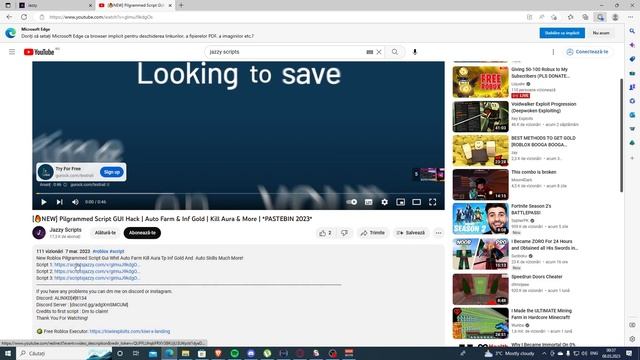
Task: Submit search with magnifier button
Action: click(395, 52)
